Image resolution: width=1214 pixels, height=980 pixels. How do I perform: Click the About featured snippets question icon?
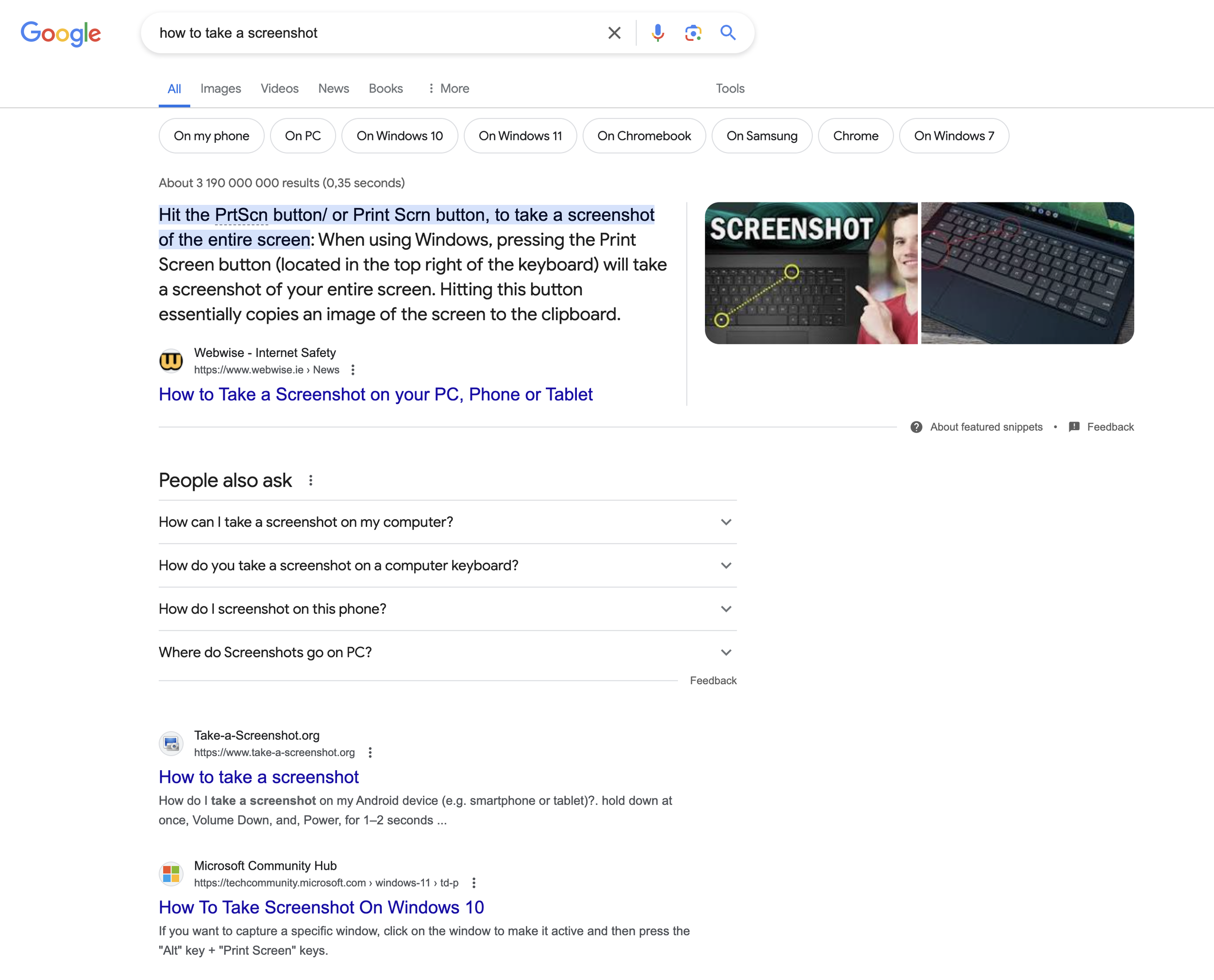click(916, 427)
